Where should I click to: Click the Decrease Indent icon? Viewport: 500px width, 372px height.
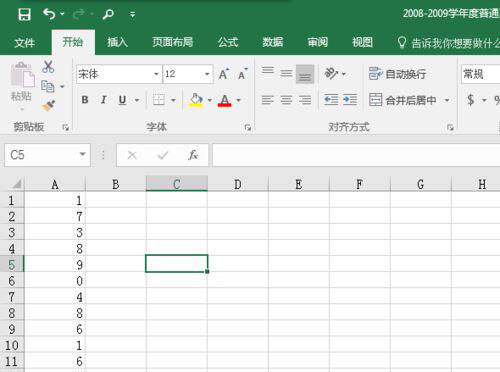[x=331, y=100]
